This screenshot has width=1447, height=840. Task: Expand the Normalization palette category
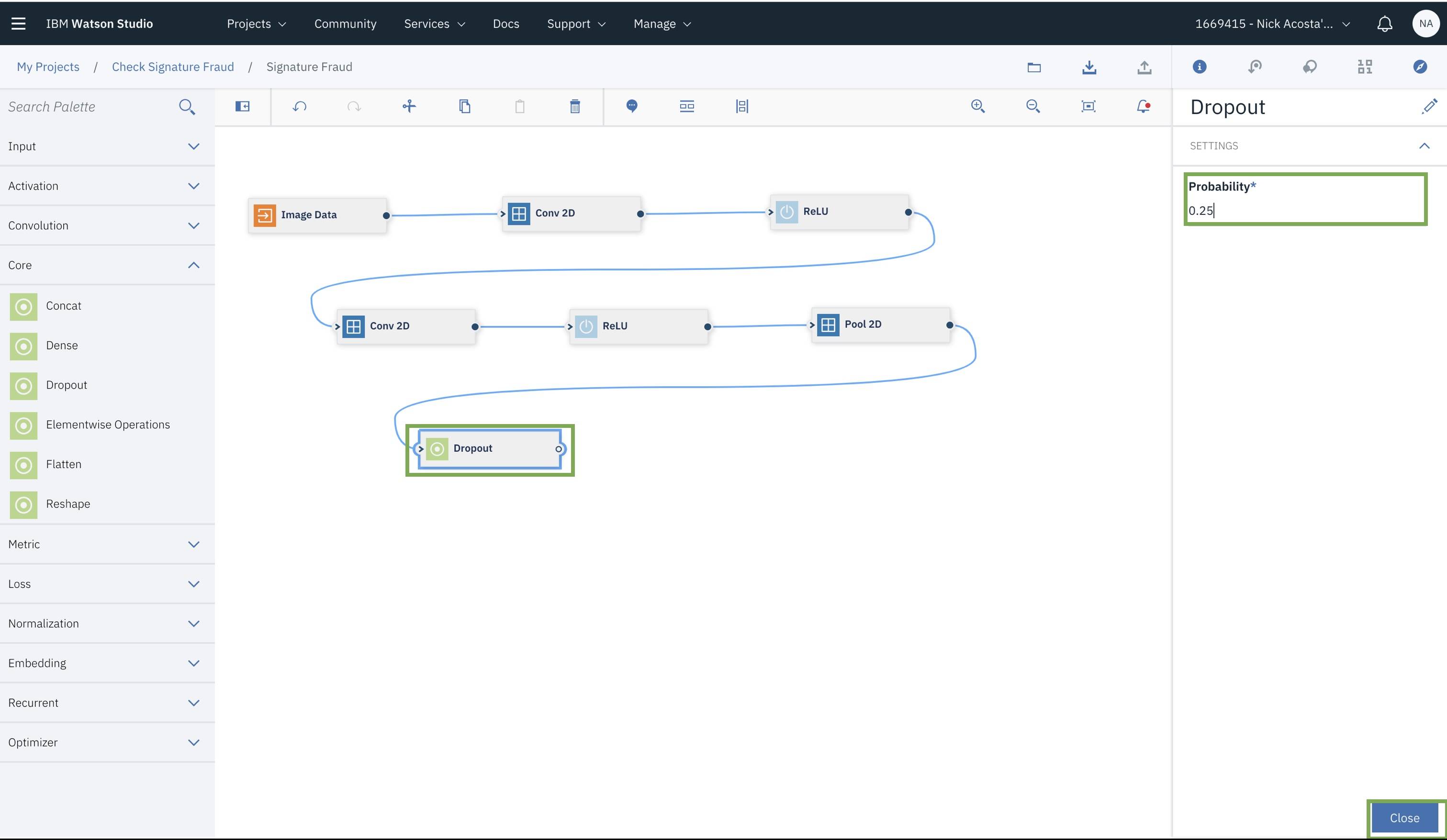[x=107, y=624]
